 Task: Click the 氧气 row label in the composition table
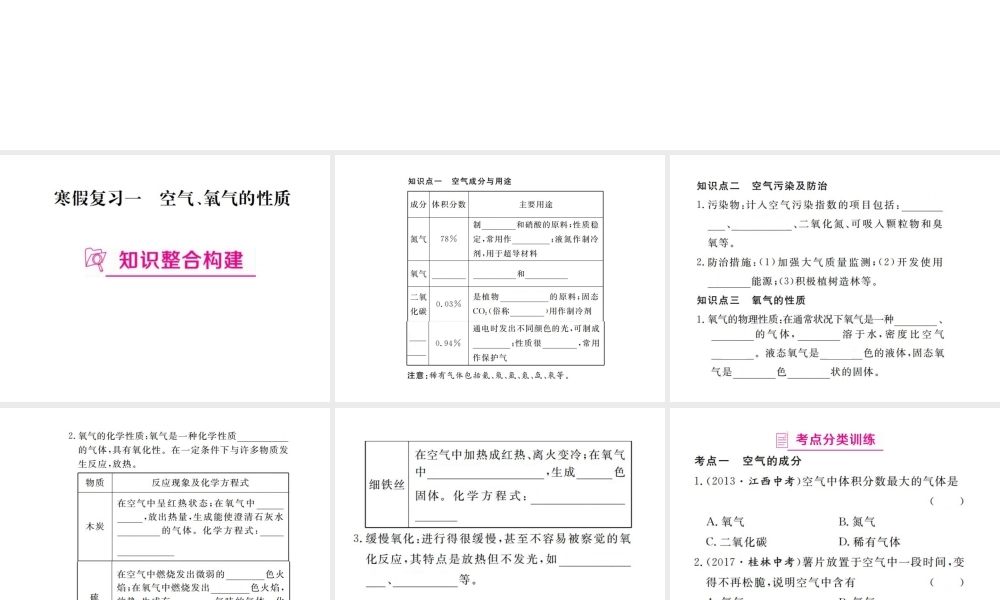click(418, 274)
